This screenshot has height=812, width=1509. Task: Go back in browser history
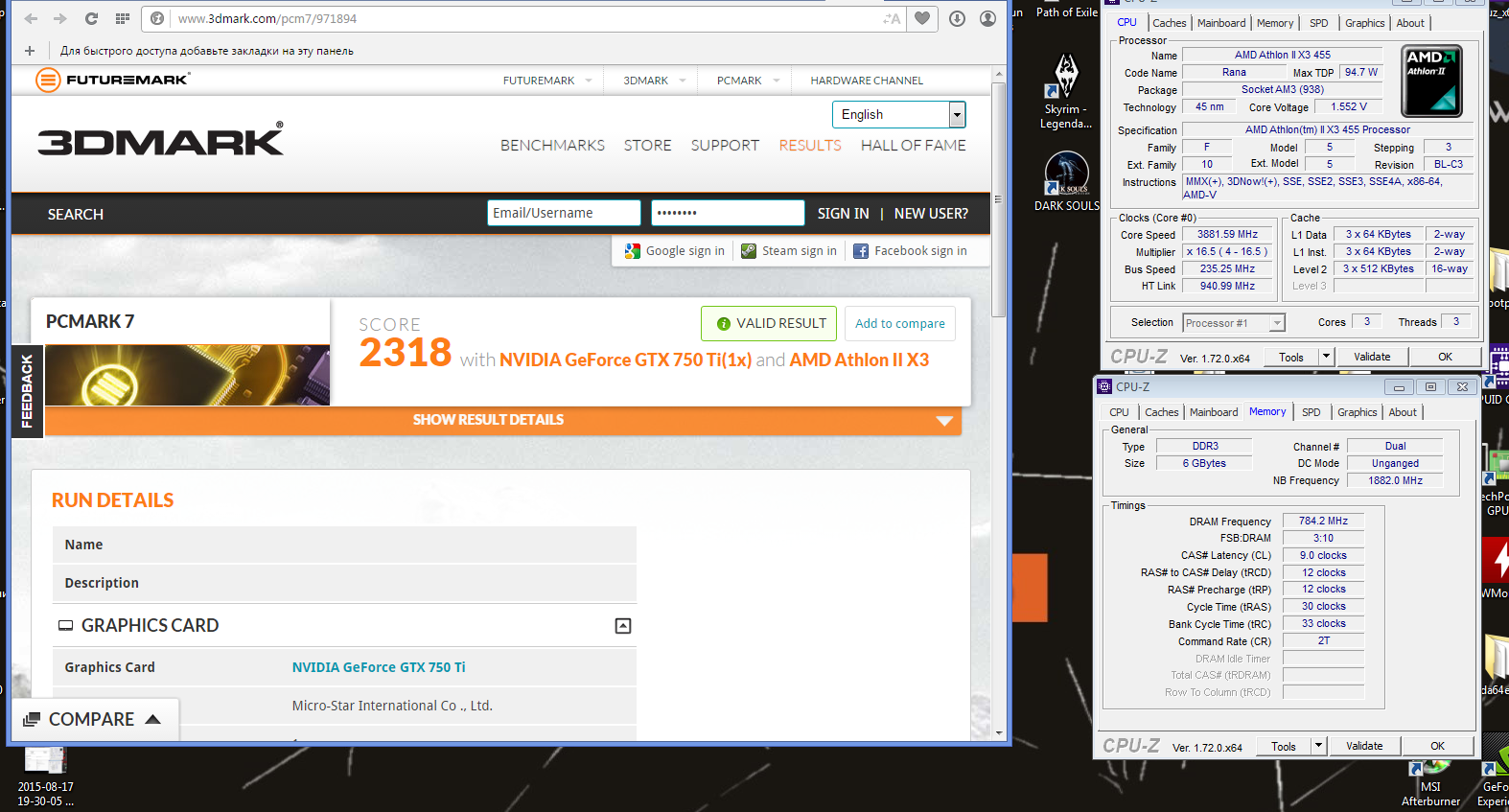32,18
